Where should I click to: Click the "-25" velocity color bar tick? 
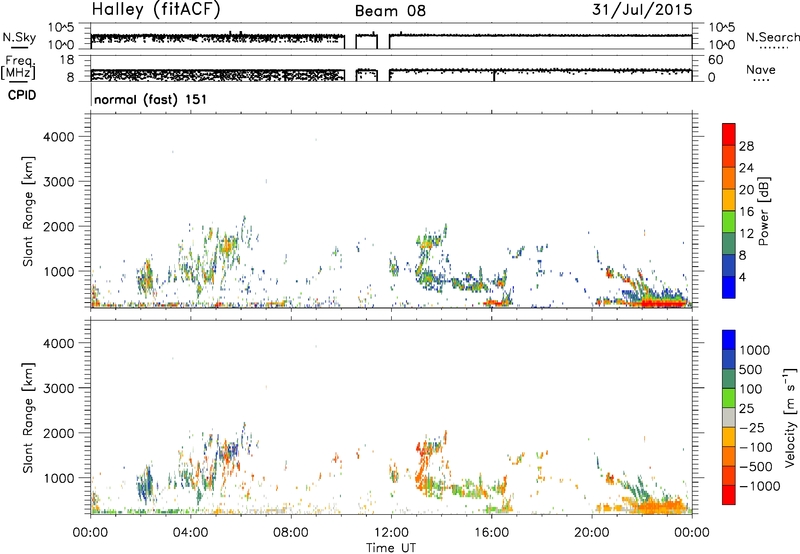coord(751,427)
